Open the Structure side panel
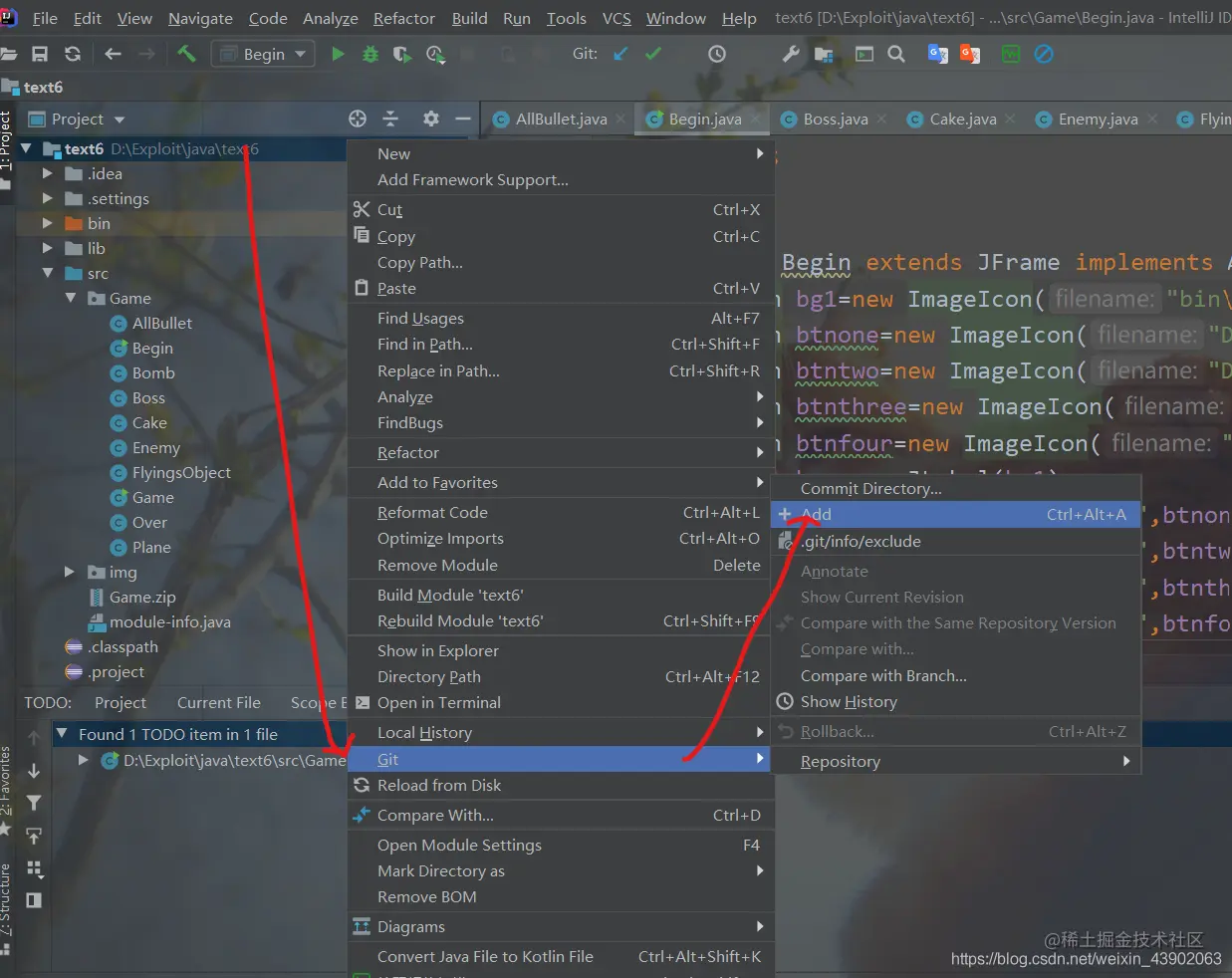Image resolution: width=1232 pixels, height=978 pixels. click(6, 906)
